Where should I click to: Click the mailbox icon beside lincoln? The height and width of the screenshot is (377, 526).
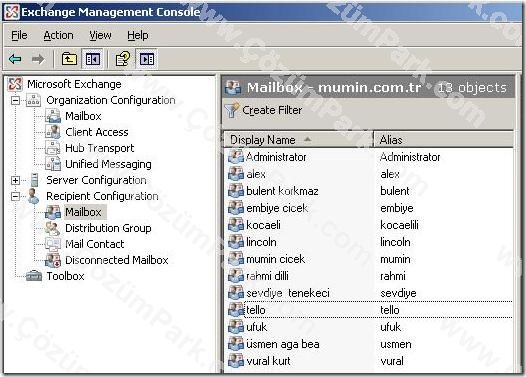click(x=236, y=242)
